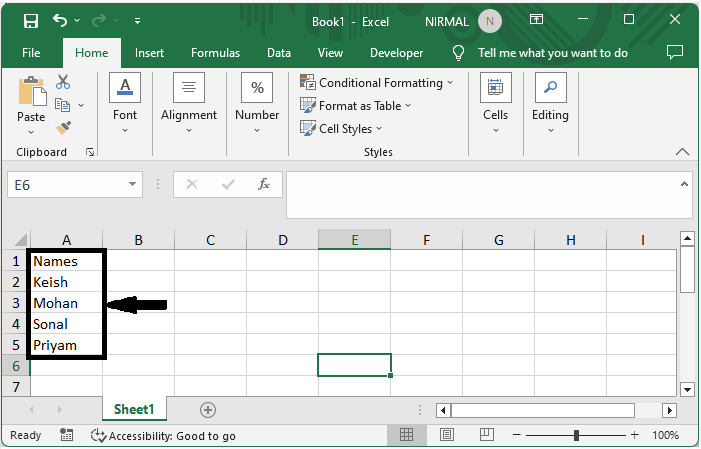Open Format as Table gallery

click(x=355, y=106)
